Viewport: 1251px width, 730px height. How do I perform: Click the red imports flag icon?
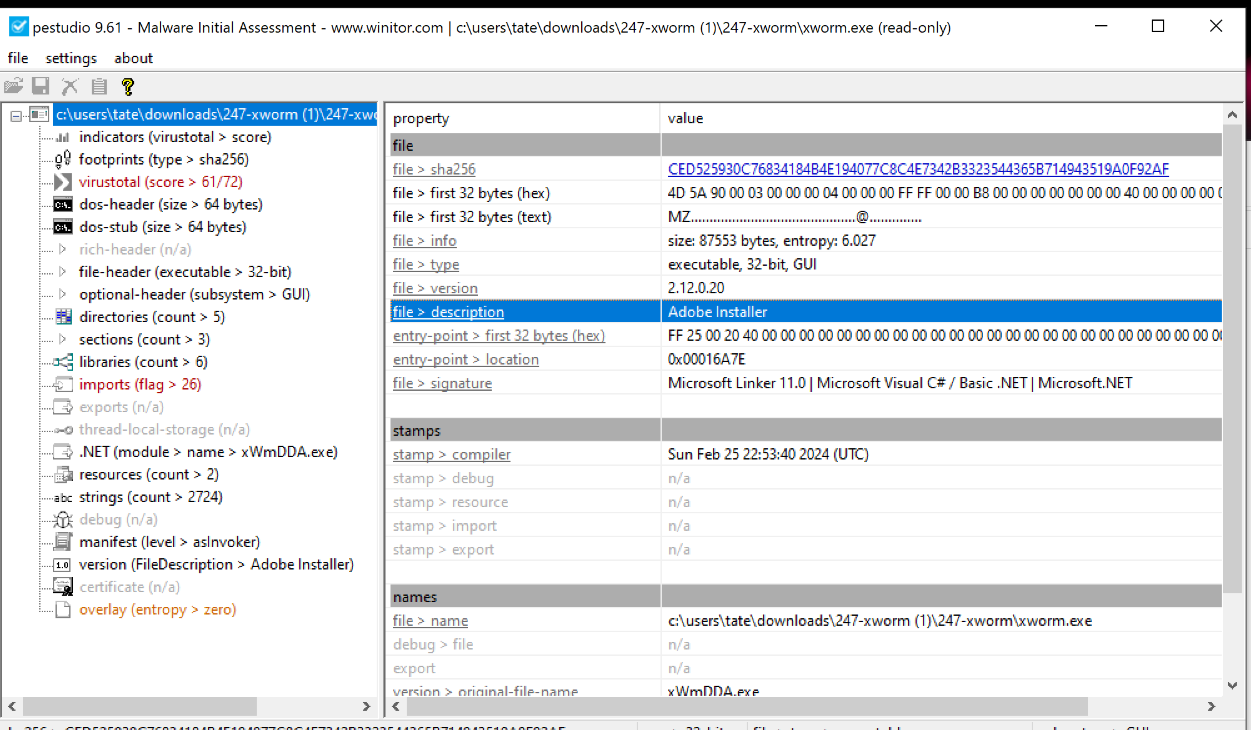click(x=62, y=384)
